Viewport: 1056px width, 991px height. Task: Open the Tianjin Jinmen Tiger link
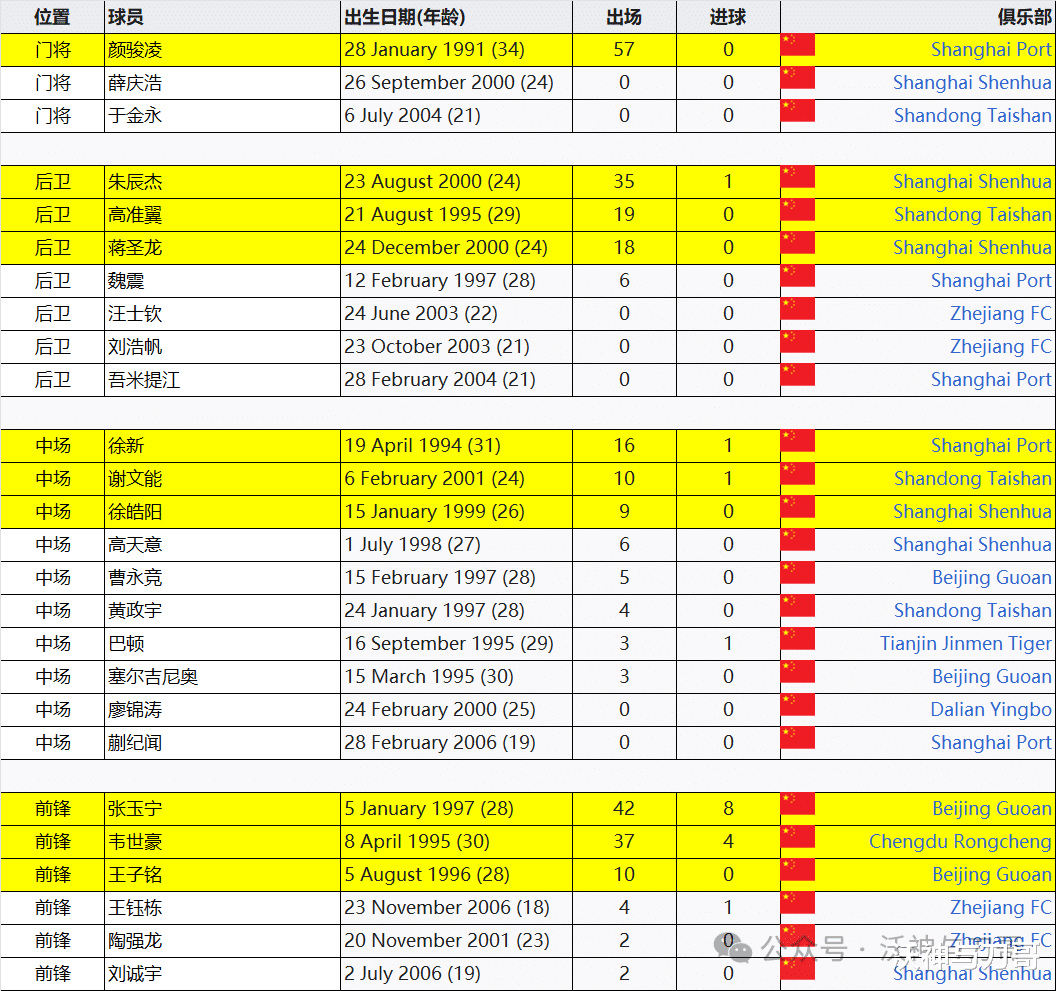(x=965, y=644)
